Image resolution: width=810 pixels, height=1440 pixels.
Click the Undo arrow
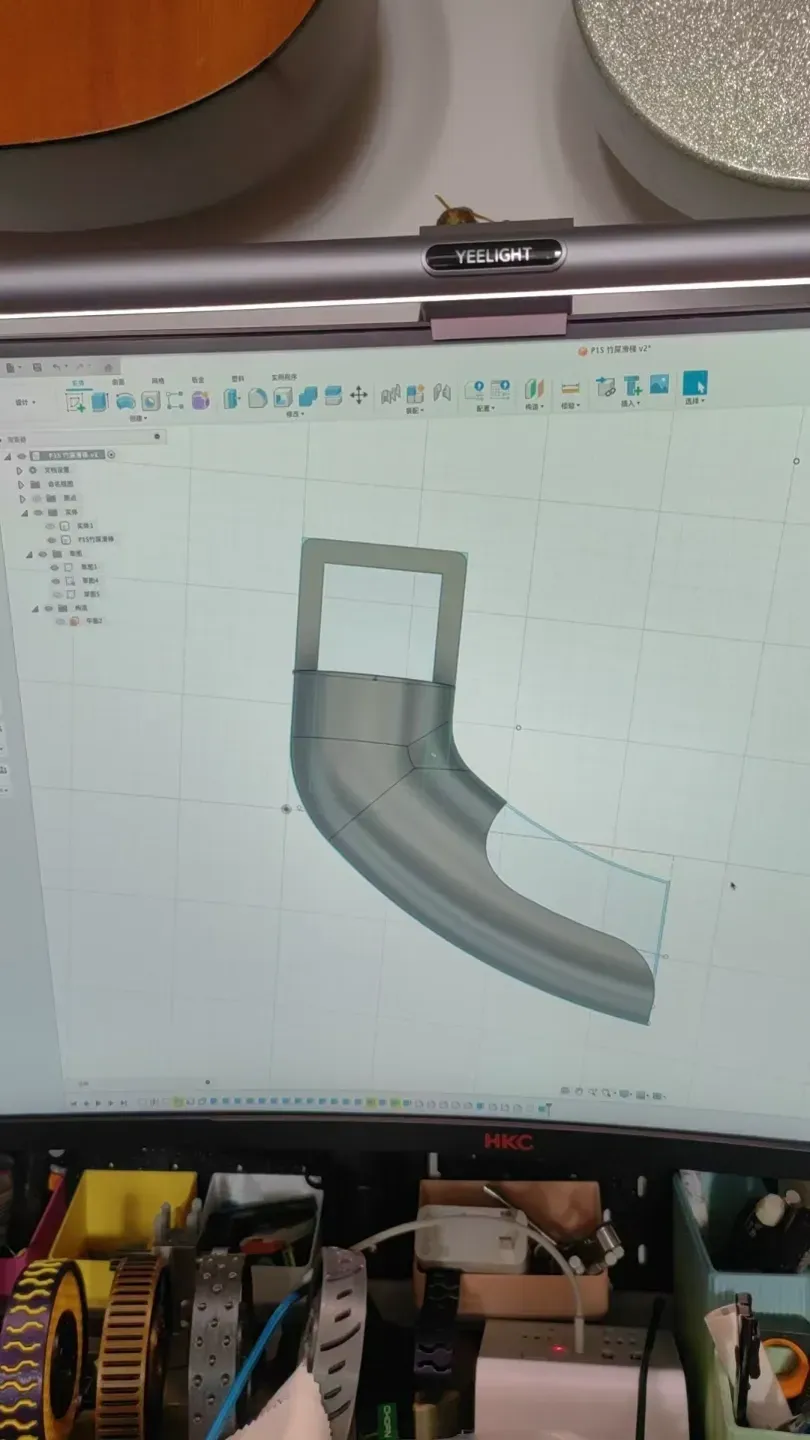coord(56,368)
